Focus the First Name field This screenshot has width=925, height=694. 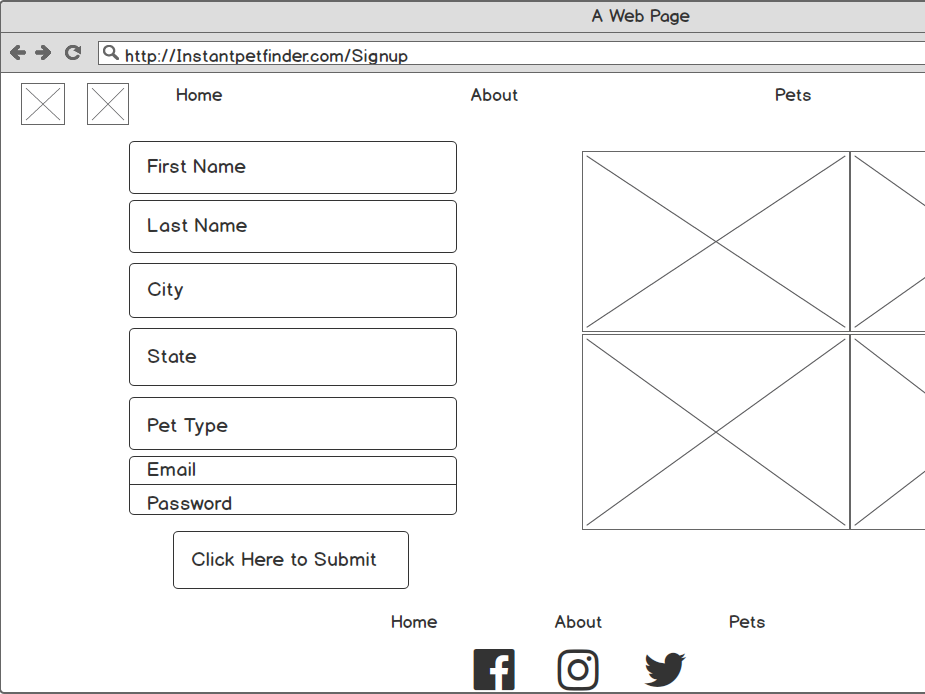(x=293, y=168)
